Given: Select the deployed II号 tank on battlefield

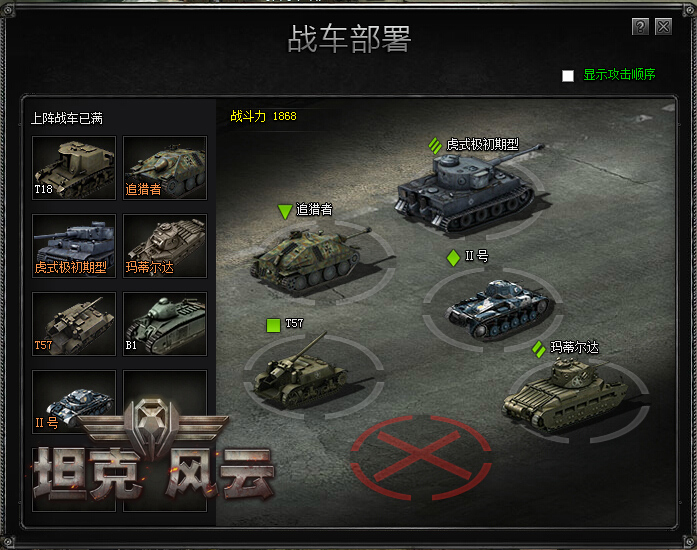Looking at the screenshot, I should [497, 308].
